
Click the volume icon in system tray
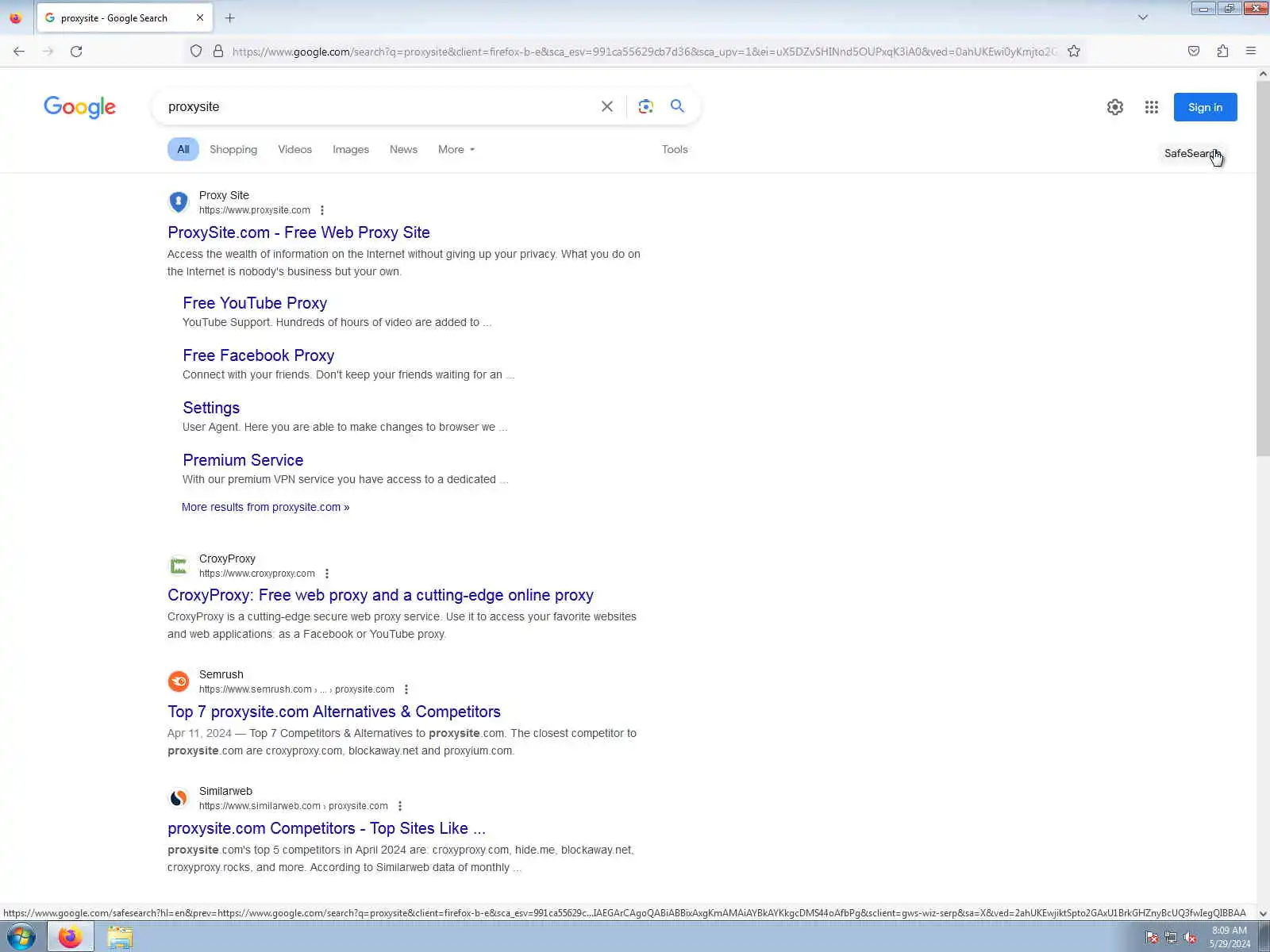tap(1190, 938)
